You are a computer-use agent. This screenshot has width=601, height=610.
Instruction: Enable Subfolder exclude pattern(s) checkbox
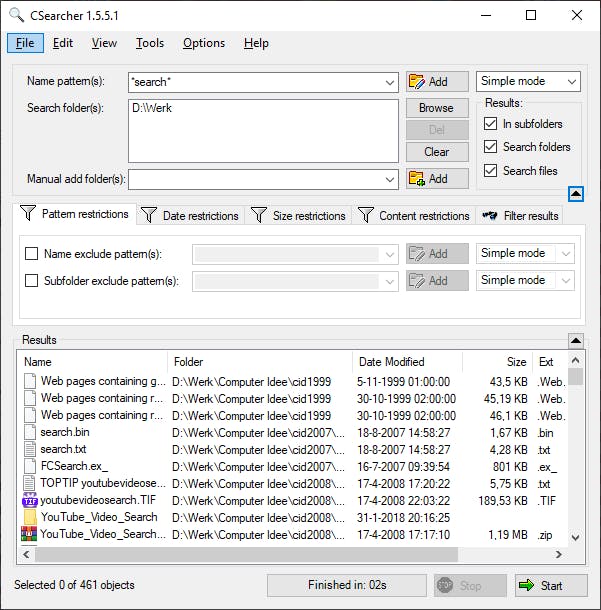[31, 280]
